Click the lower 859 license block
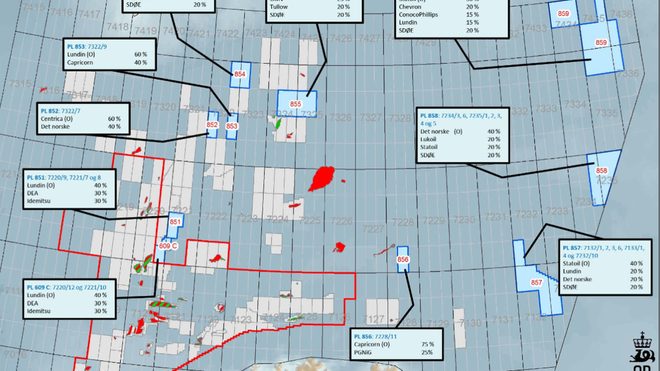 (x=601, y=43)
